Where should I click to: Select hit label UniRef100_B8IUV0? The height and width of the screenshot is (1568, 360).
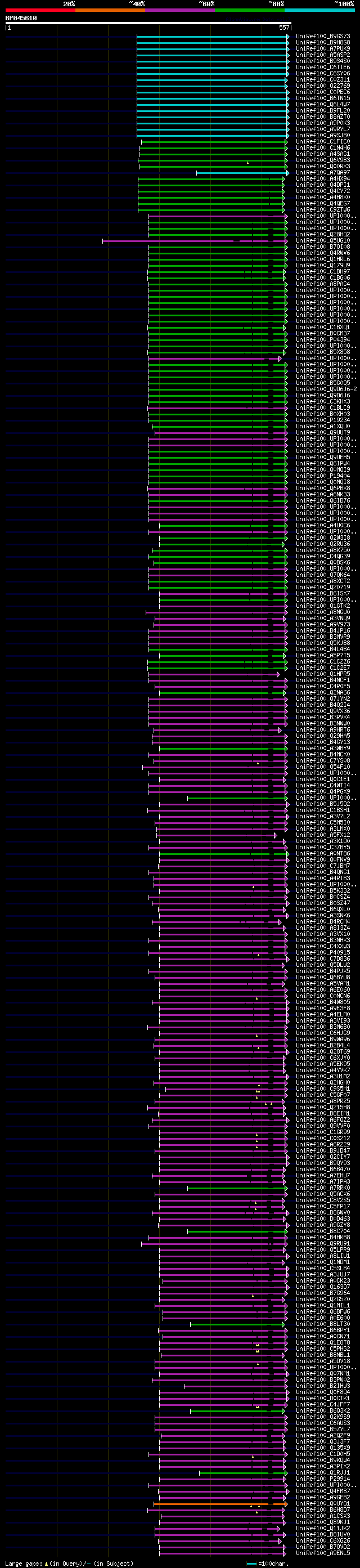(x=323, y=1535)
